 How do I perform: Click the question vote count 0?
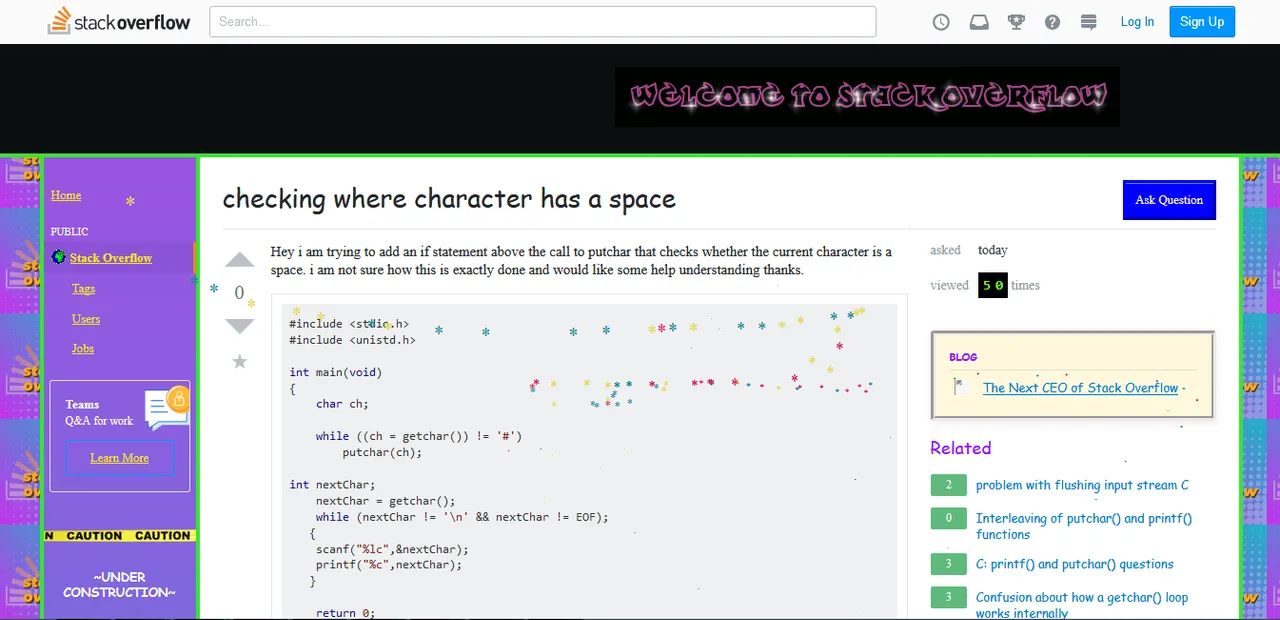tap(239, 293)
